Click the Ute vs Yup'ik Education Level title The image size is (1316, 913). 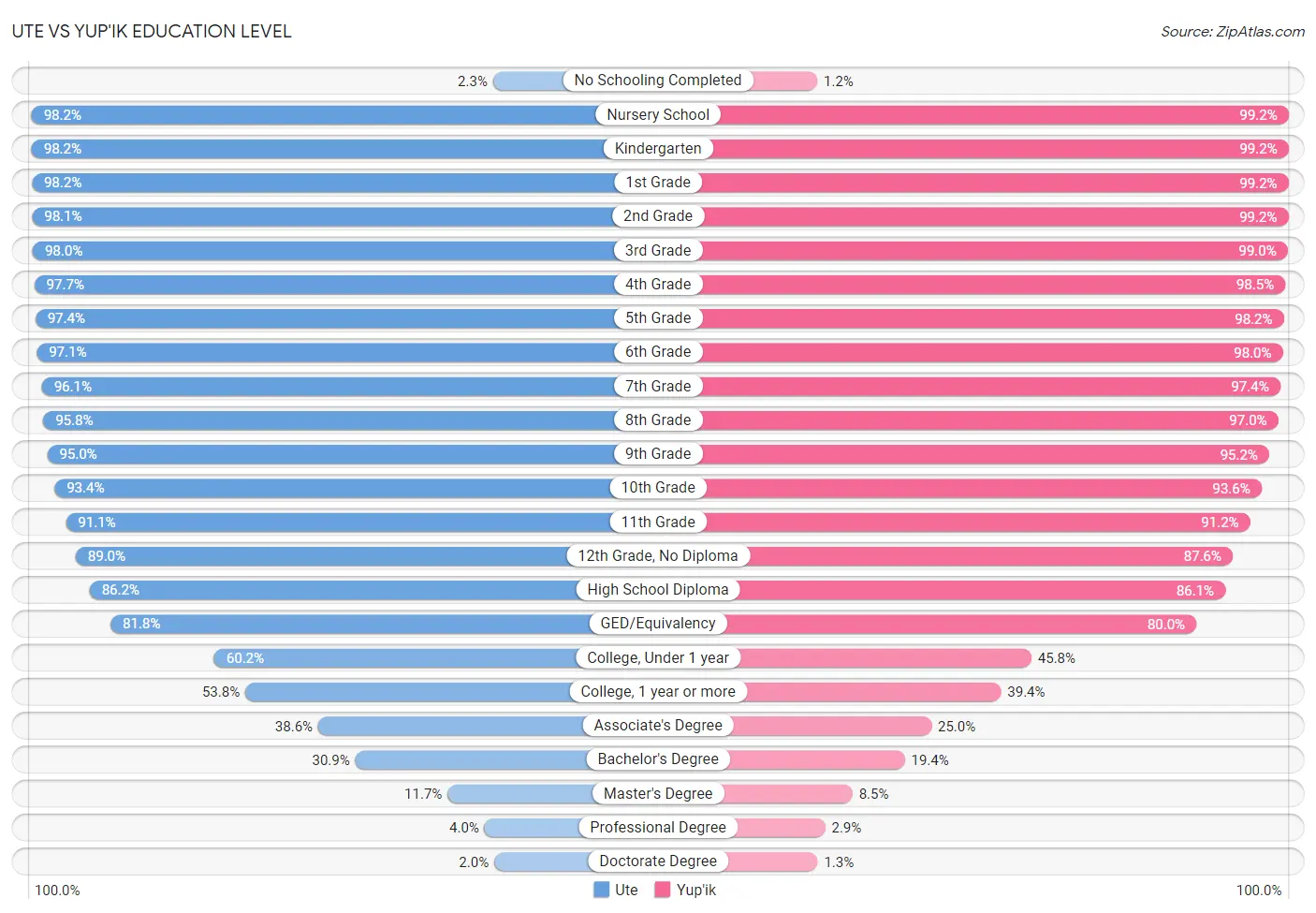[x=152, y=32]
